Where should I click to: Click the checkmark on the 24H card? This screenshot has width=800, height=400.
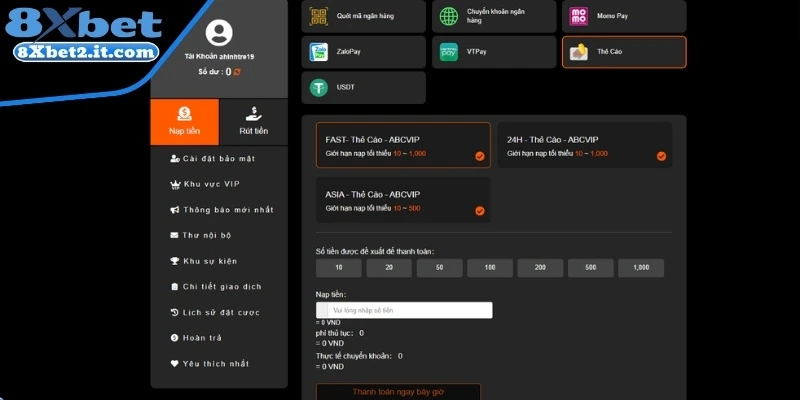[x=661, y=156]
